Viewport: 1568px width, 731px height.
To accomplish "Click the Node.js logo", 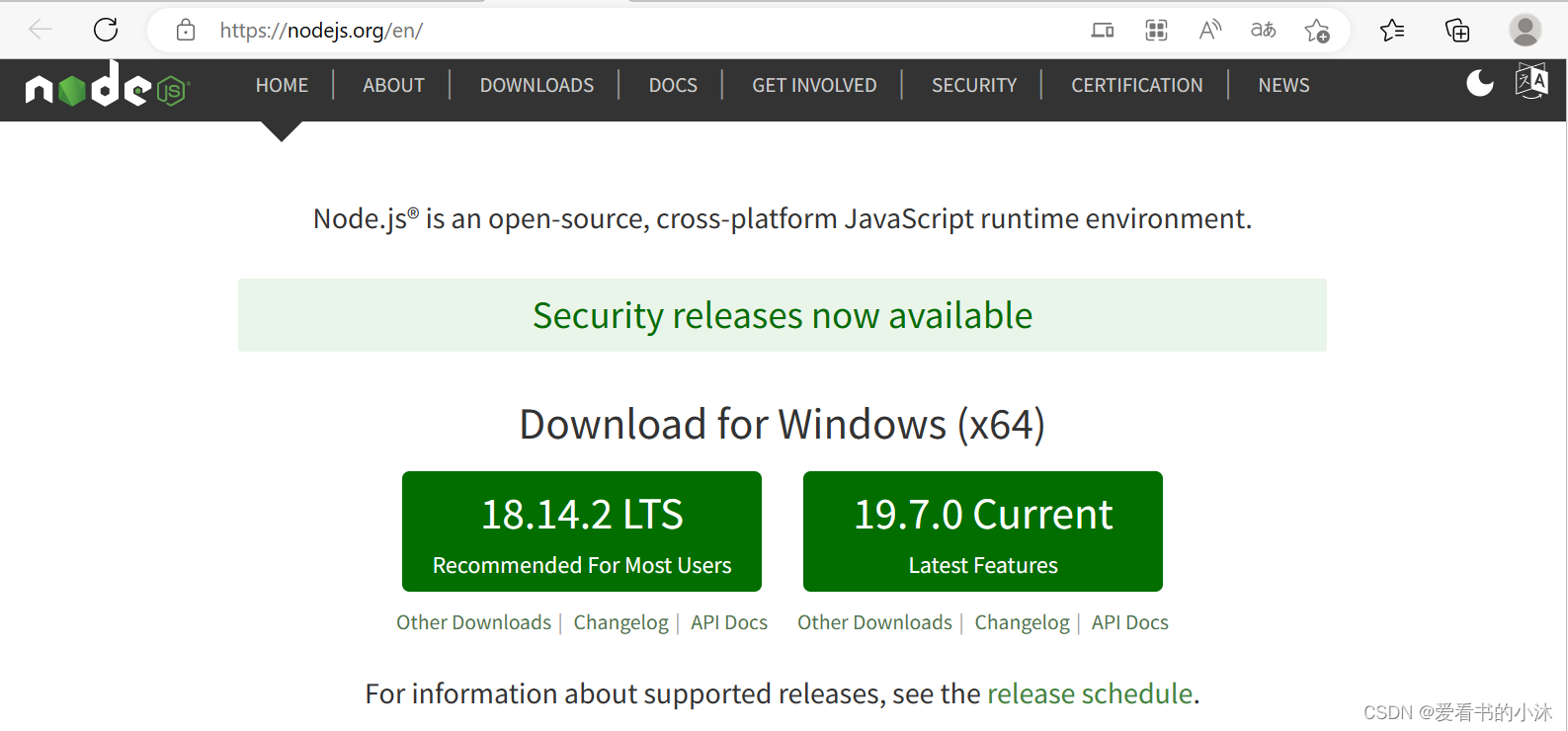I will point(107,85).
